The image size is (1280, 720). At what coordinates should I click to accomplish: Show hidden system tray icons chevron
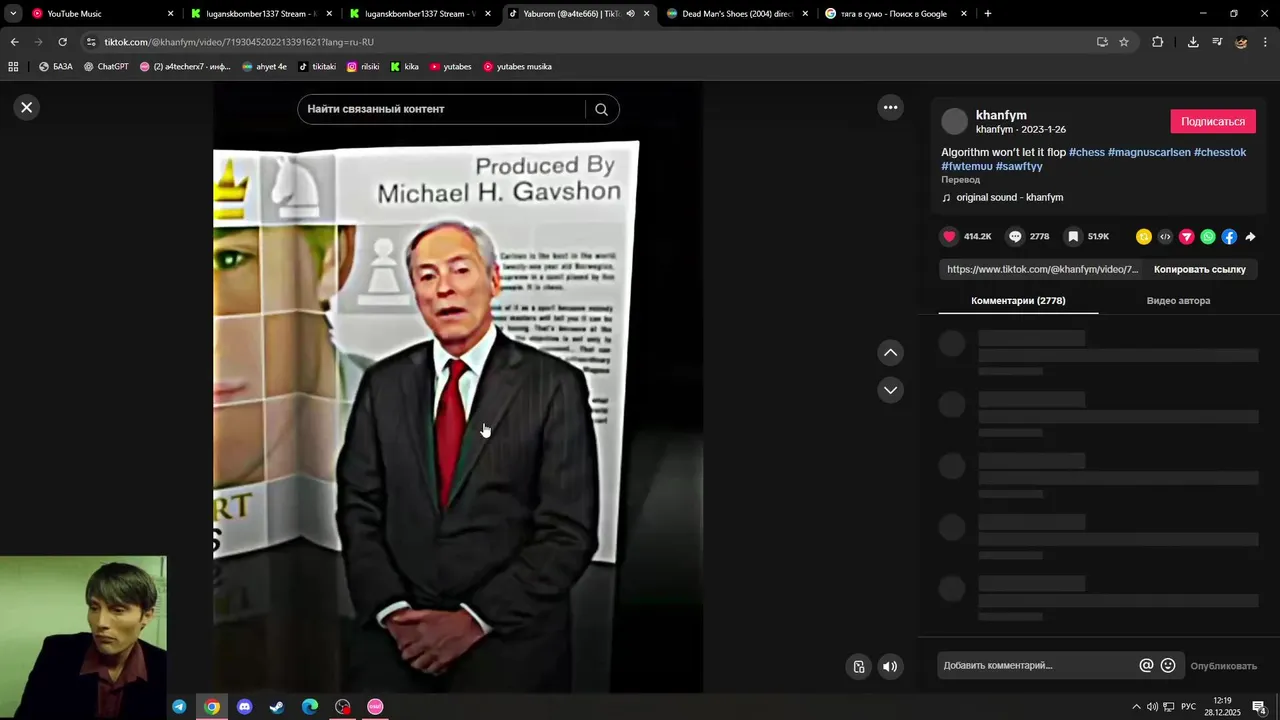[x=1135, y=707]
